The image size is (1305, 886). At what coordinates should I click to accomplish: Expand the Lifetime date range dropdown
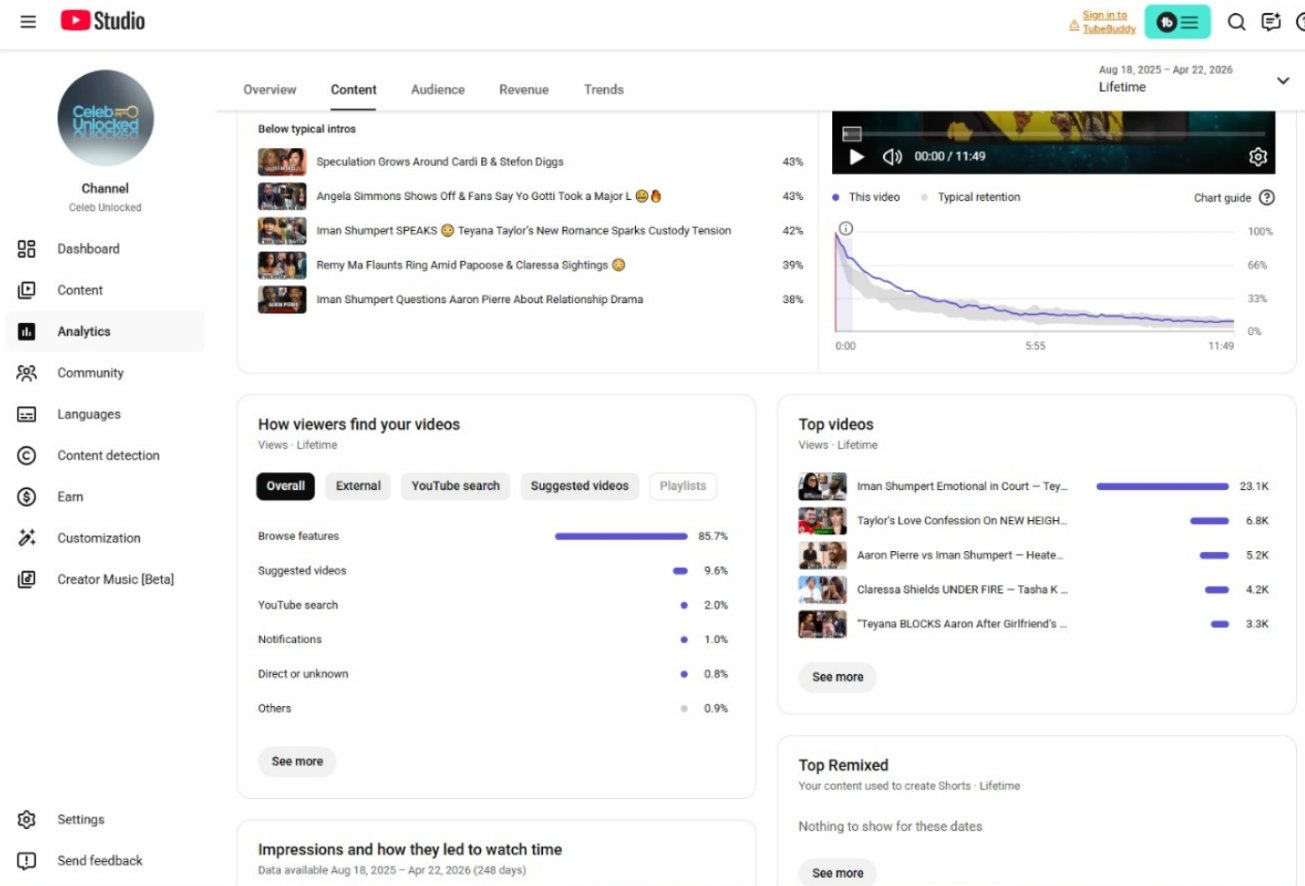[x=1283, y=81]
